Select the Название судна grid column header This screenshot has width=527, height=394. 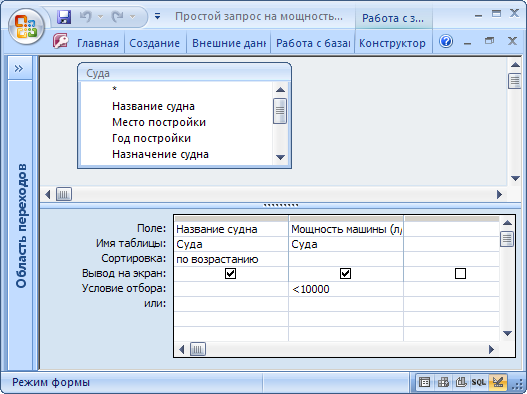pyautogui.click(x=231, y=219)
